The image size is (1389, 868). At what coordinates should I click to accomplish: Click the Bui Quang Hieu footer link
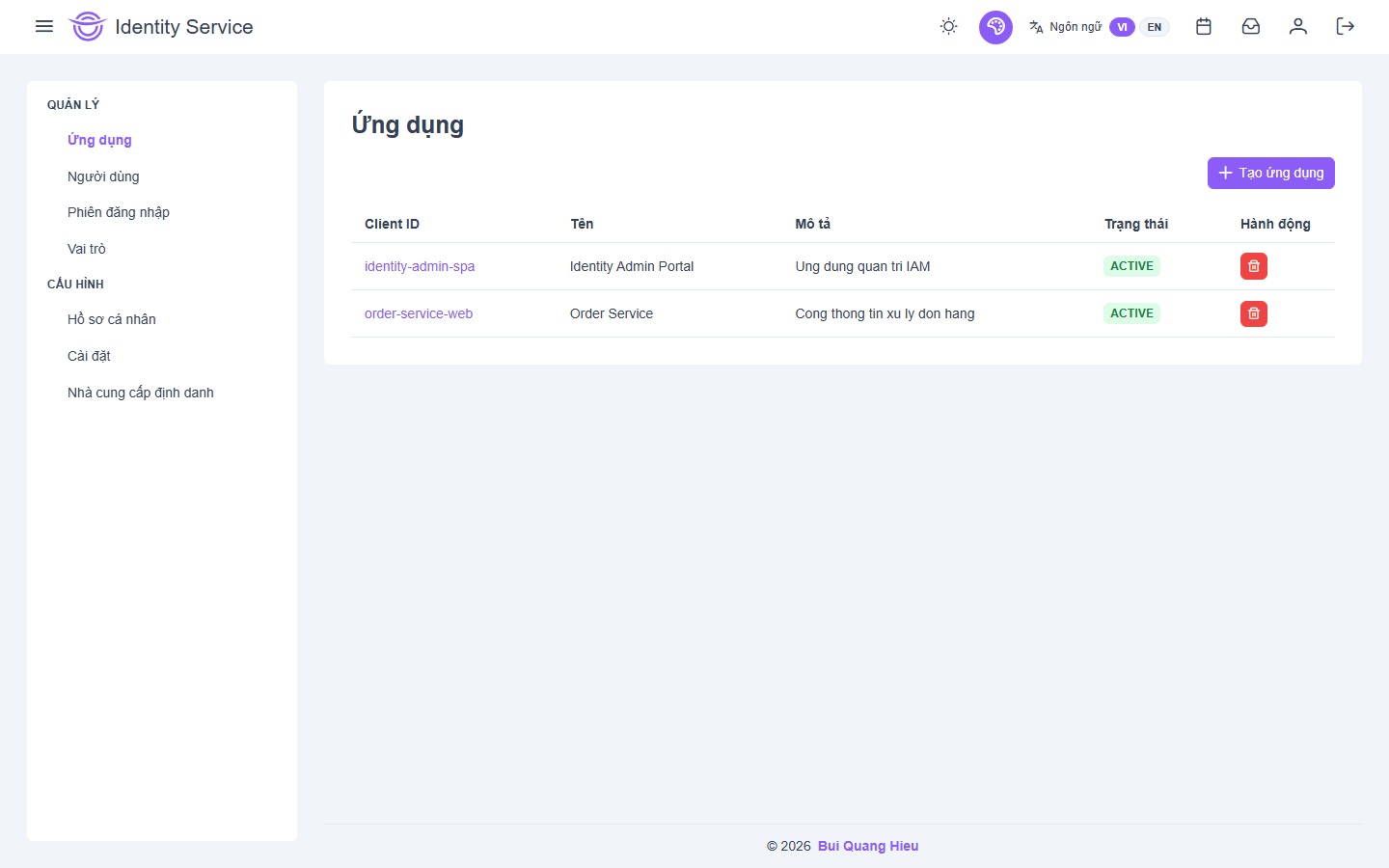click(x=867, y=846)
